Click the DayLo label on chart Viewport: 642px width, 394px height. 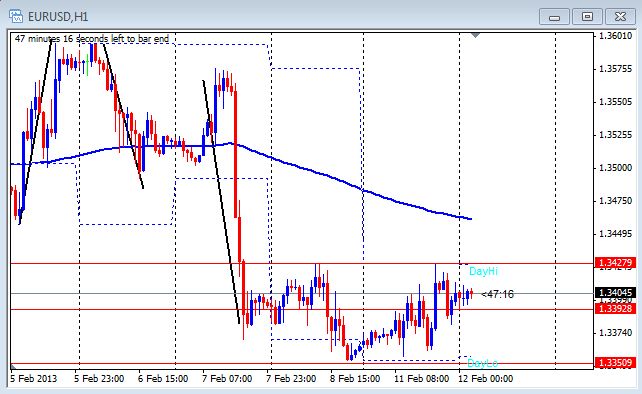pos(482,363)
